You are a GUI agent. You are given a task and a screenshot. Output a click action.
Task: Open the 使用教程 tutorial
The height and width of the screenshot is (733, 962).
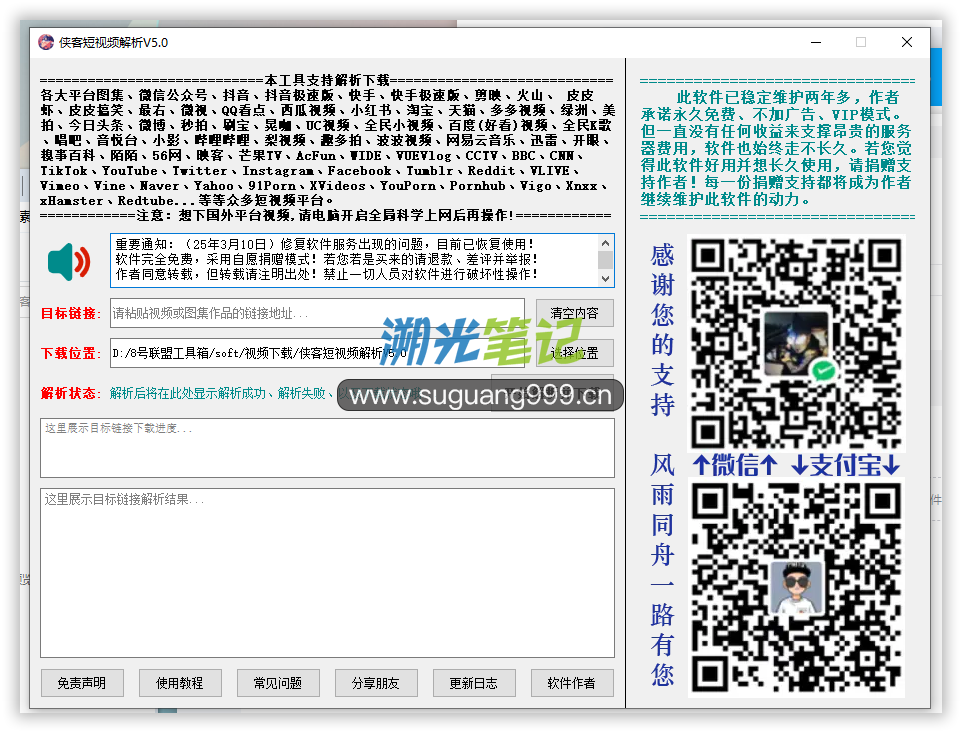[180, 683]
